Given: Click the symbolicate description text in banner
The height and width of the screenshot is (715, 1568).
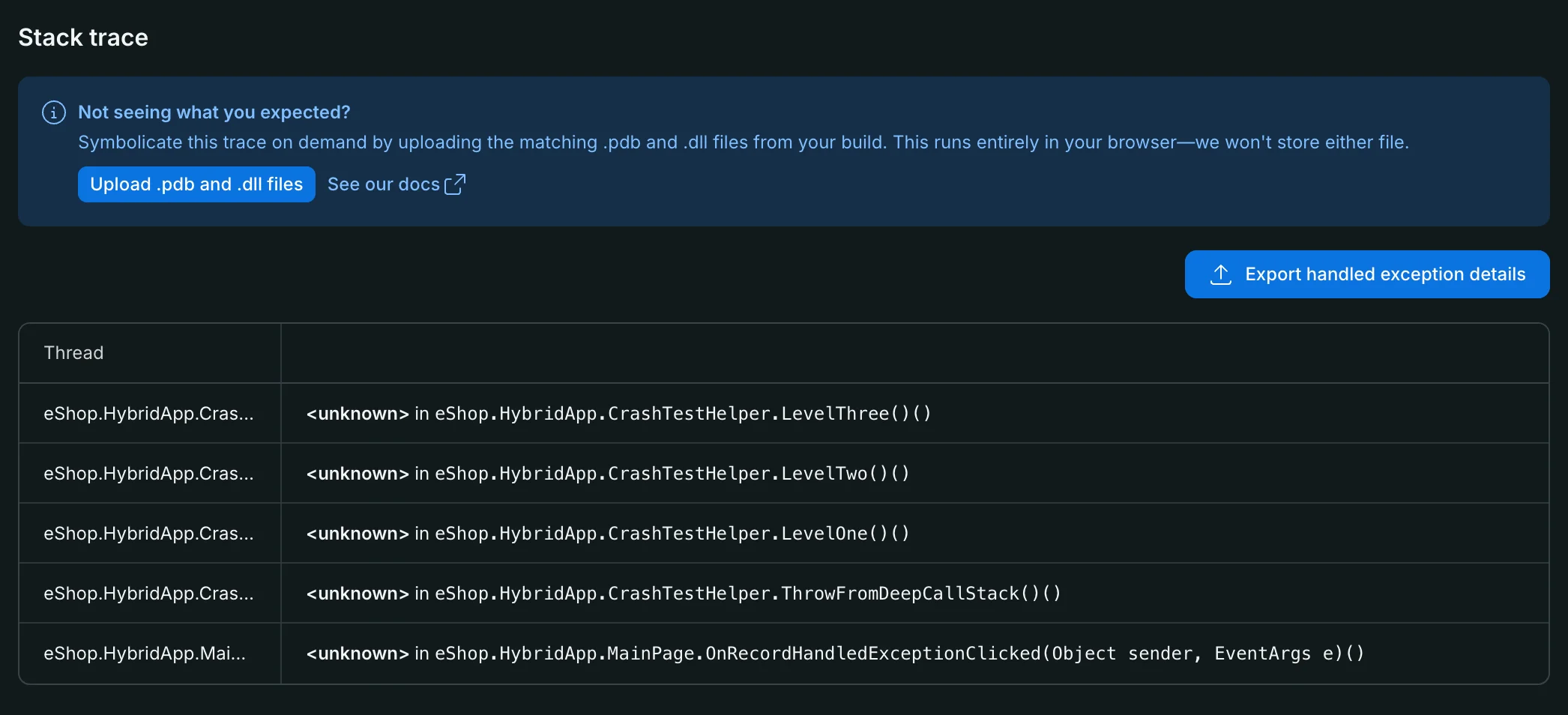Looking at the screenshot, I should [744, 142].
